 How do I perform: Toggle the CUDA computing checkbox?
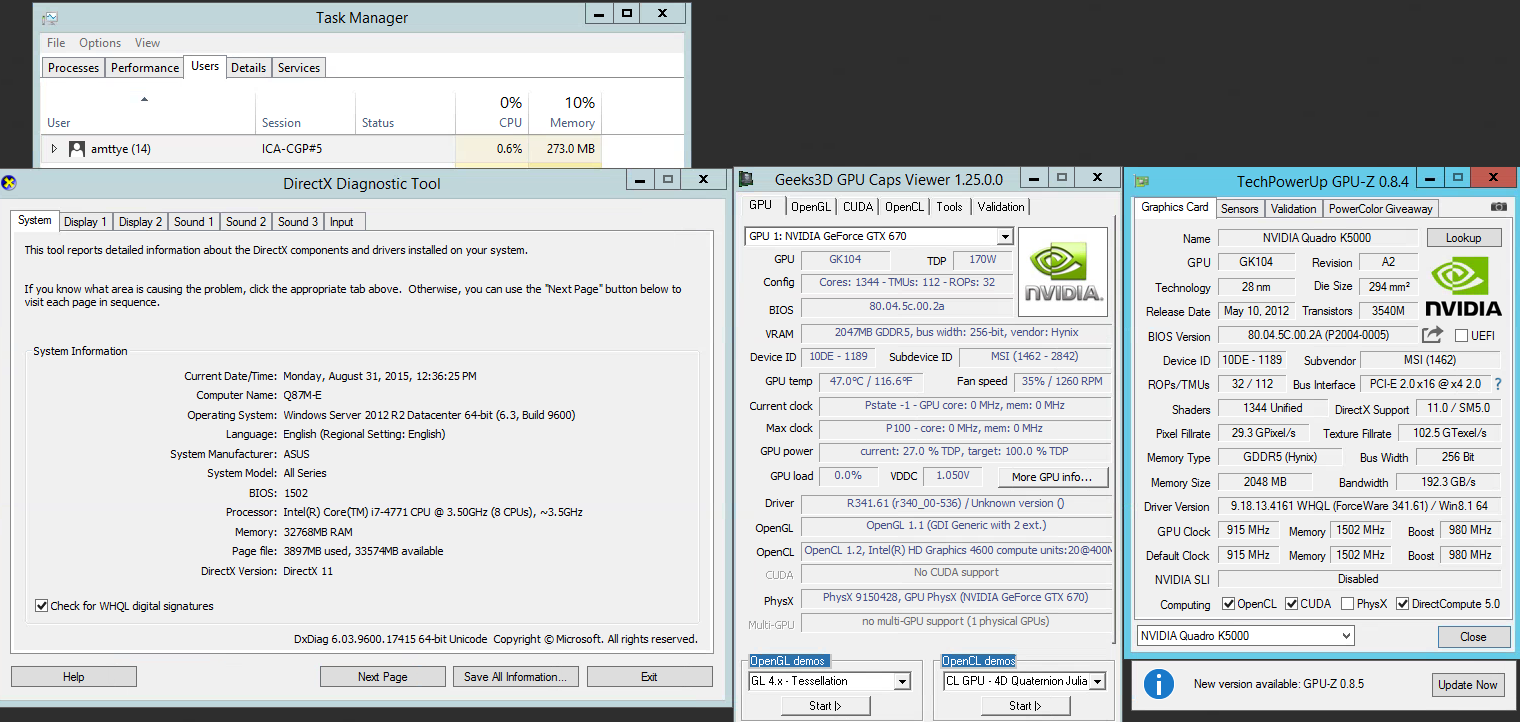(1292, 604)
